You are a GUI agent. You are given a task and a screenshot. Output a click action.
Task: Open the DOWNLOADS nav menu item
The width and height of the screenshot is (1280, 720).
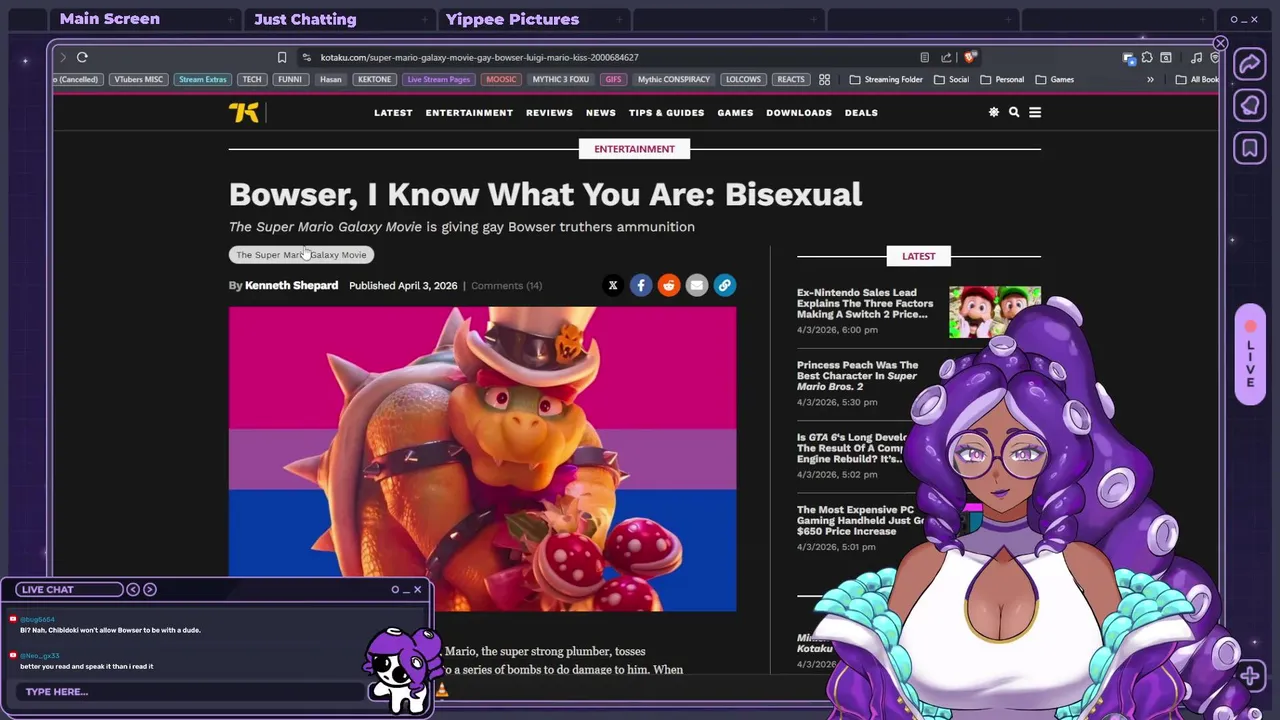point(799,113)
